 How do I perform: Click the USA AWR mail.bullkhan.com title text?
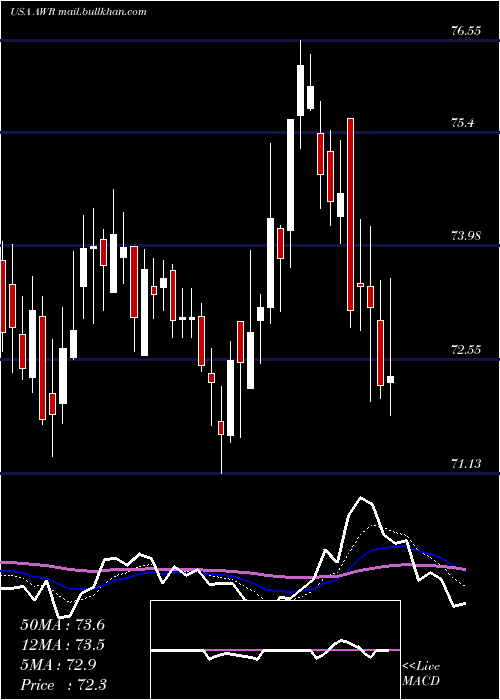(x=78, y=12)
